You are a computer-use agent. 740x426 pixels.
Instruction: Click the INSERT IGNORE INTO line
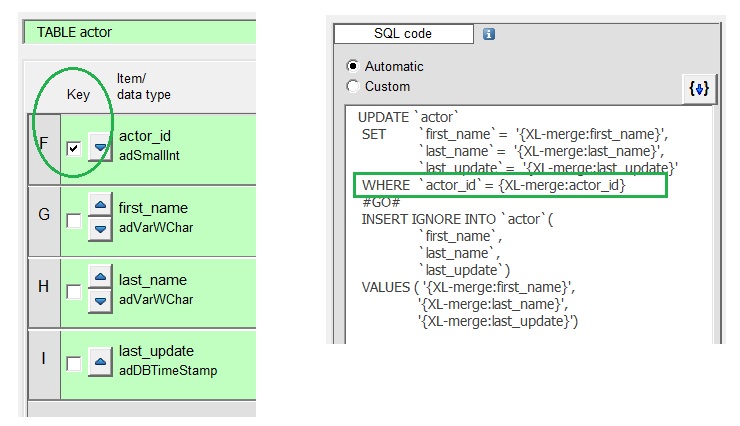point(457,219)
